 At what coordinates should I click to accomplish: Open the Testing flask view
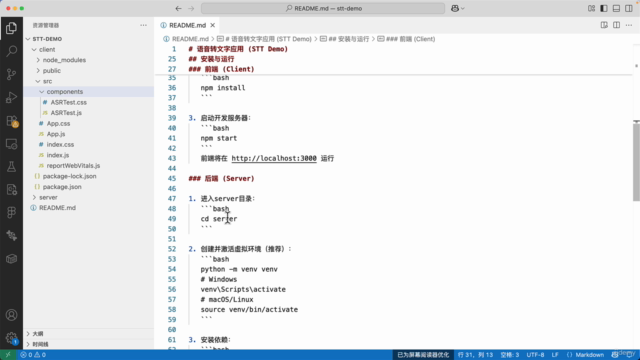(11, 167)
